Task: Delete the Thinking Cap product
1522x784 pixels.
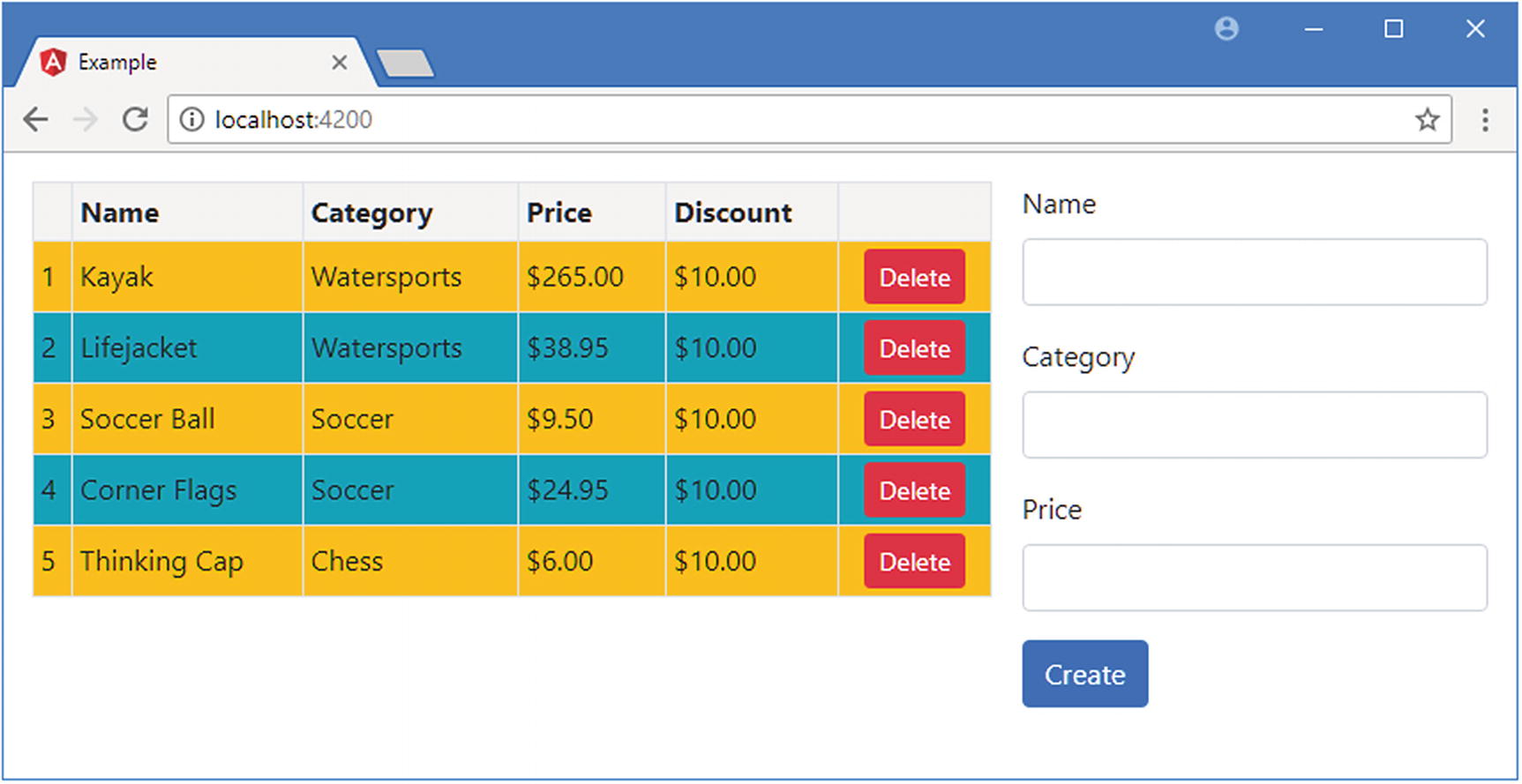Action: (914, 562)
